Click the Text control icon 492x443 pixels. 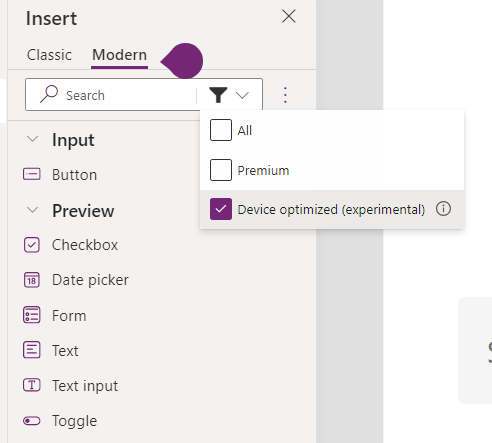tap(32, 350)
